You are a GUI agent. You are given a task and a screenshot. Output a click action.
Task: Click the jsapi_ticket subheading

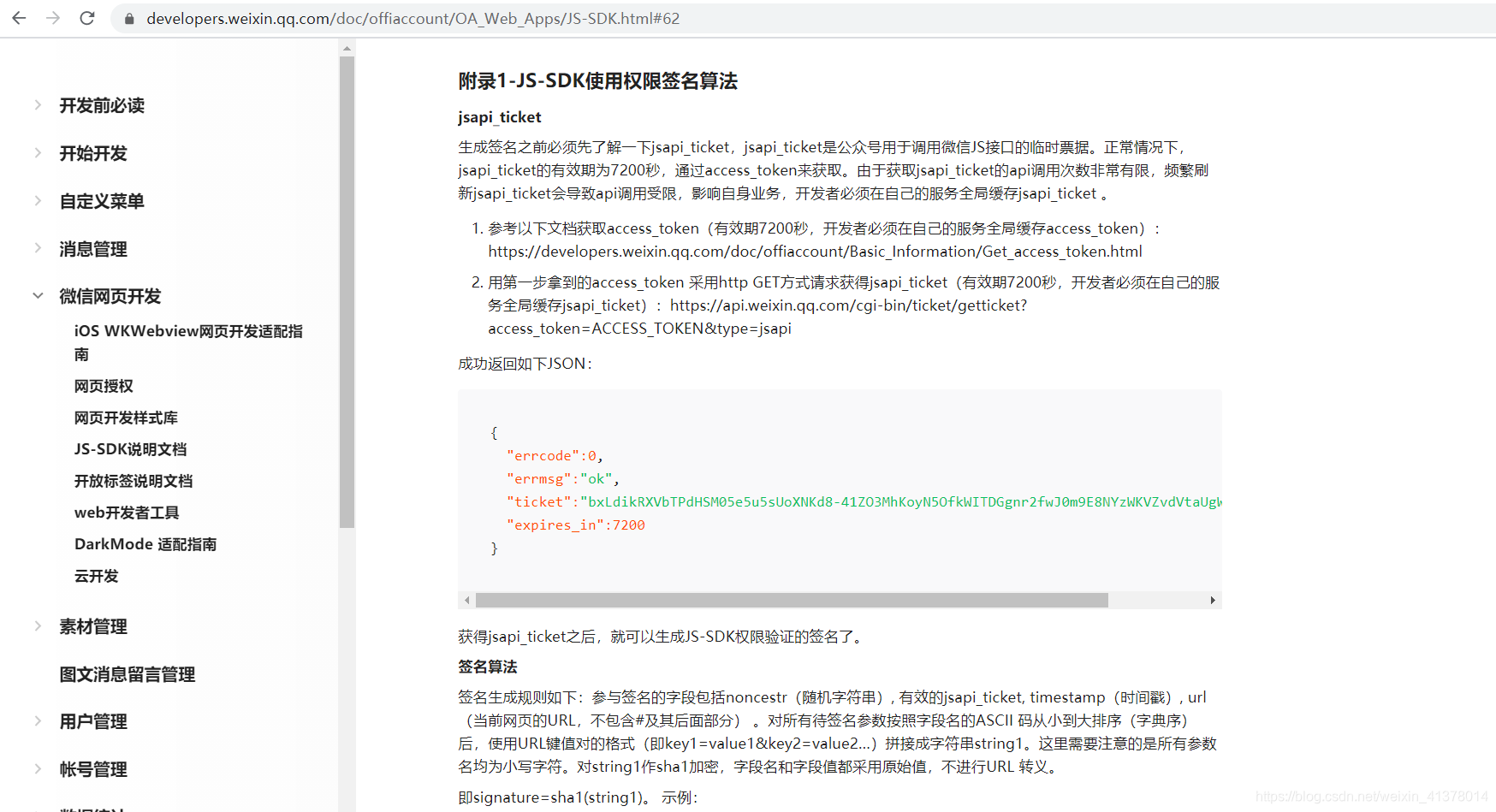(499, 117)
